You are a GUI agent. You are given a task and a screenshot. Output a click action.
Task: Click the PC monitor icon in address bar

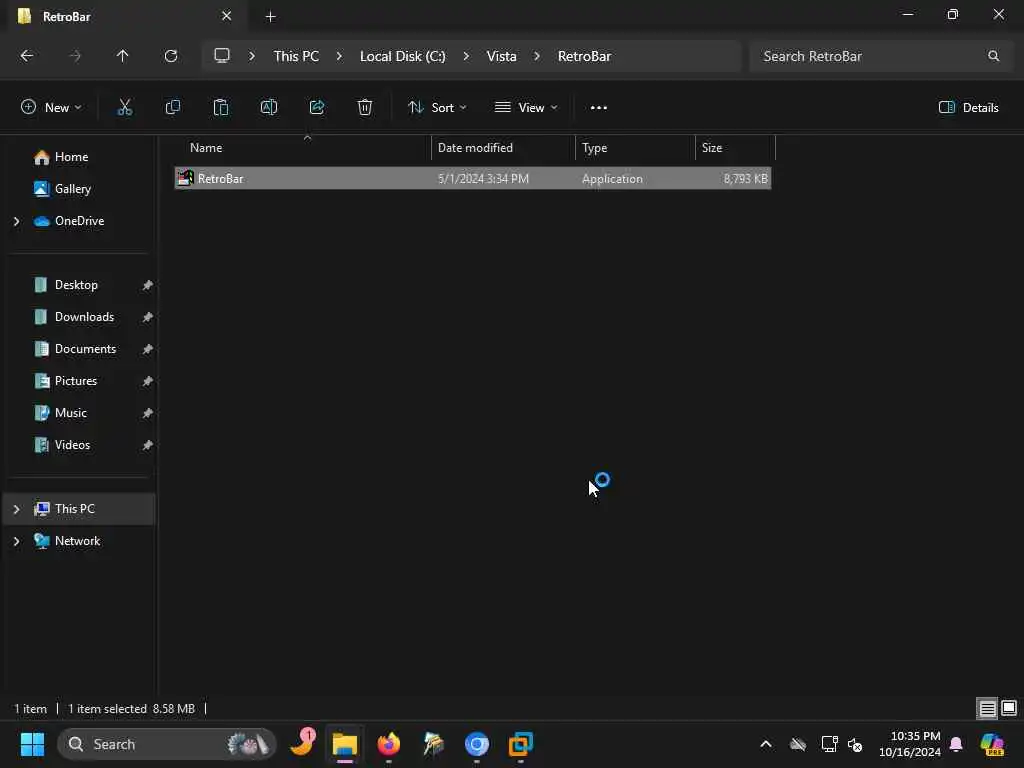[x=222, y=56]
